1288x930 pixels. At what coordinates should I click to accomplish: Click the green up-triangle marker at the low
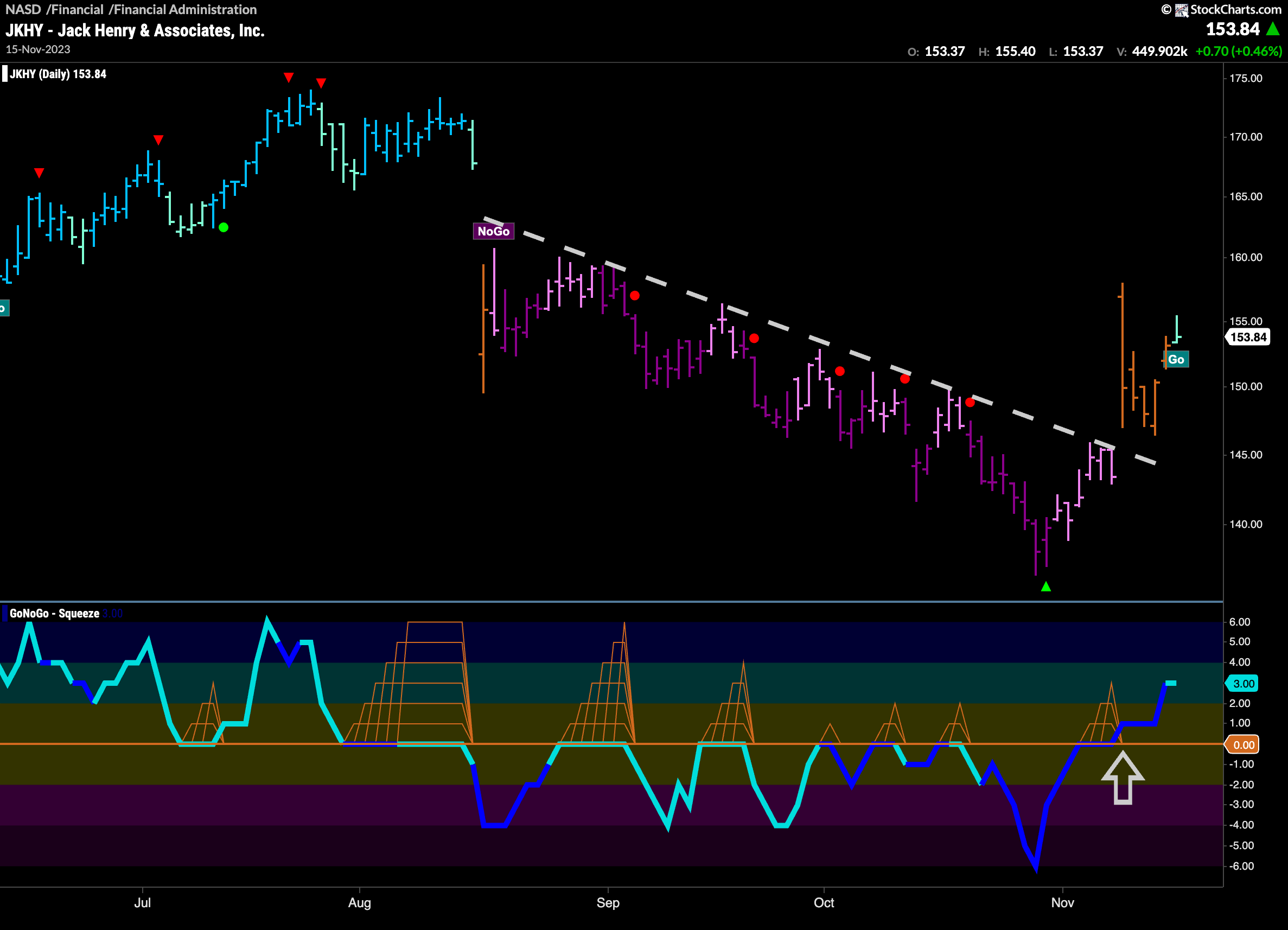point(1046,587)
